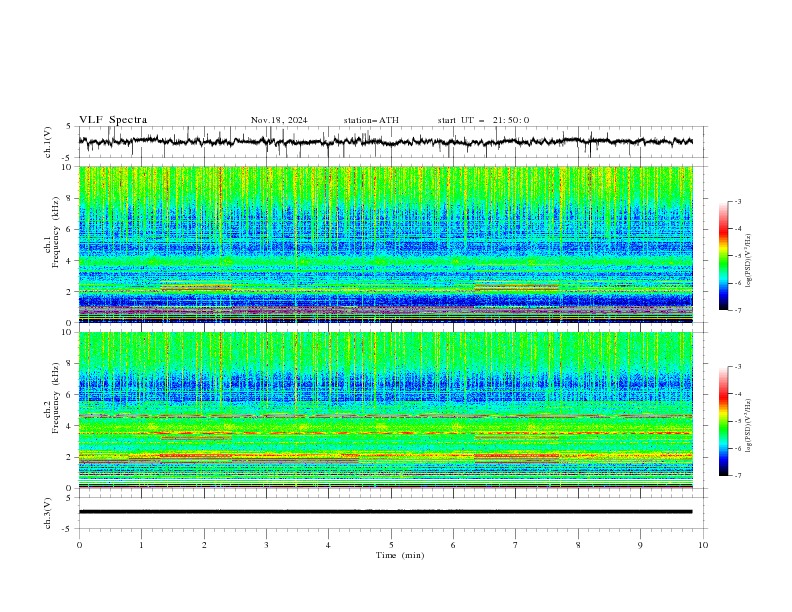Screen dimensions: 792x612
Task: Click tick label "3" on the Time axis
Action: (x=267, y=545)
